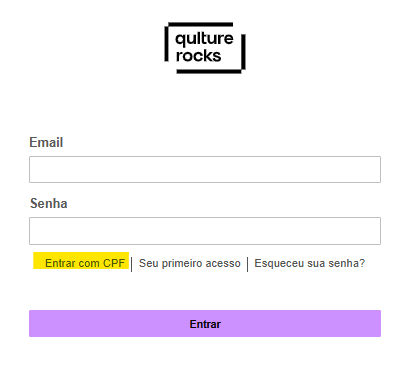Start first-access setup via Seu primeiro acesso
413x375 pixels.
[x=190, y=263]
